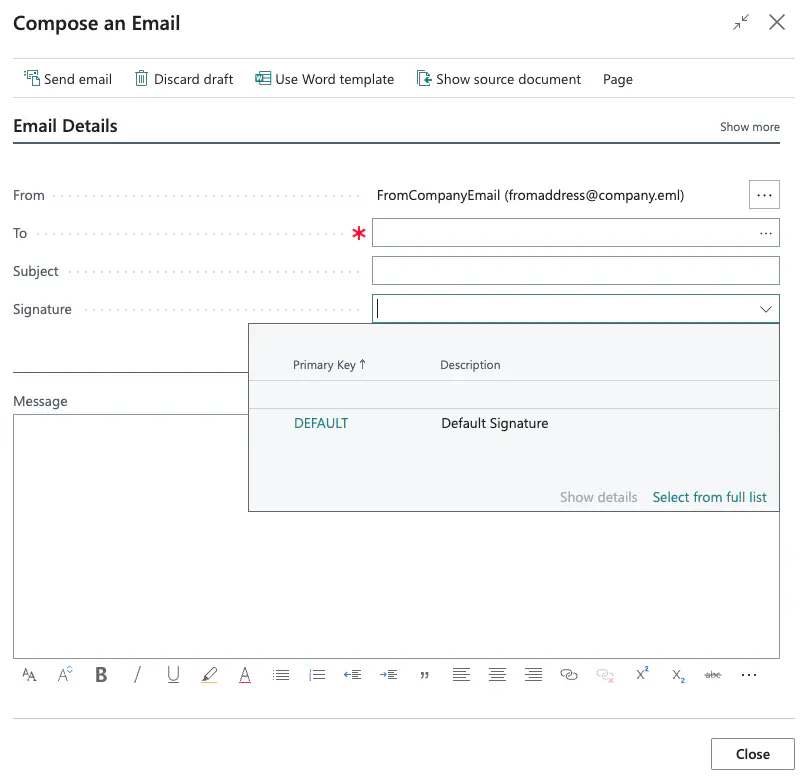
Task: Click the Send email action
Action: click(x=68, y=79)
